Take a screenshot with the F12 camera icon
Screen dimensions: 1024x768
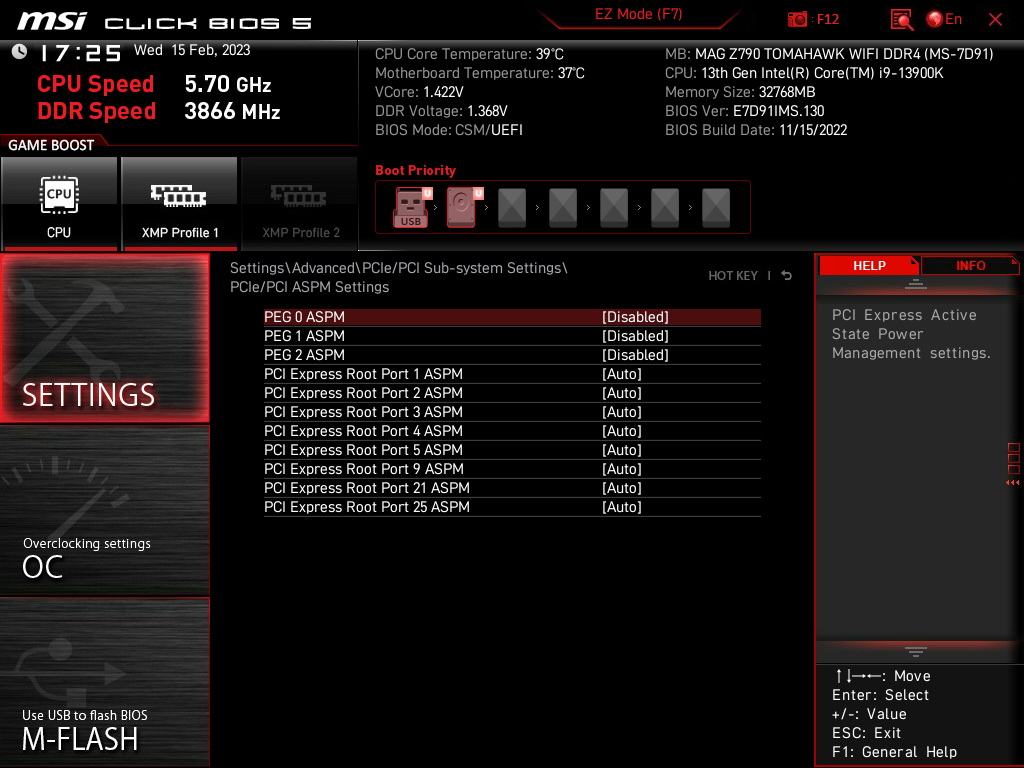[x=797, y=19]
